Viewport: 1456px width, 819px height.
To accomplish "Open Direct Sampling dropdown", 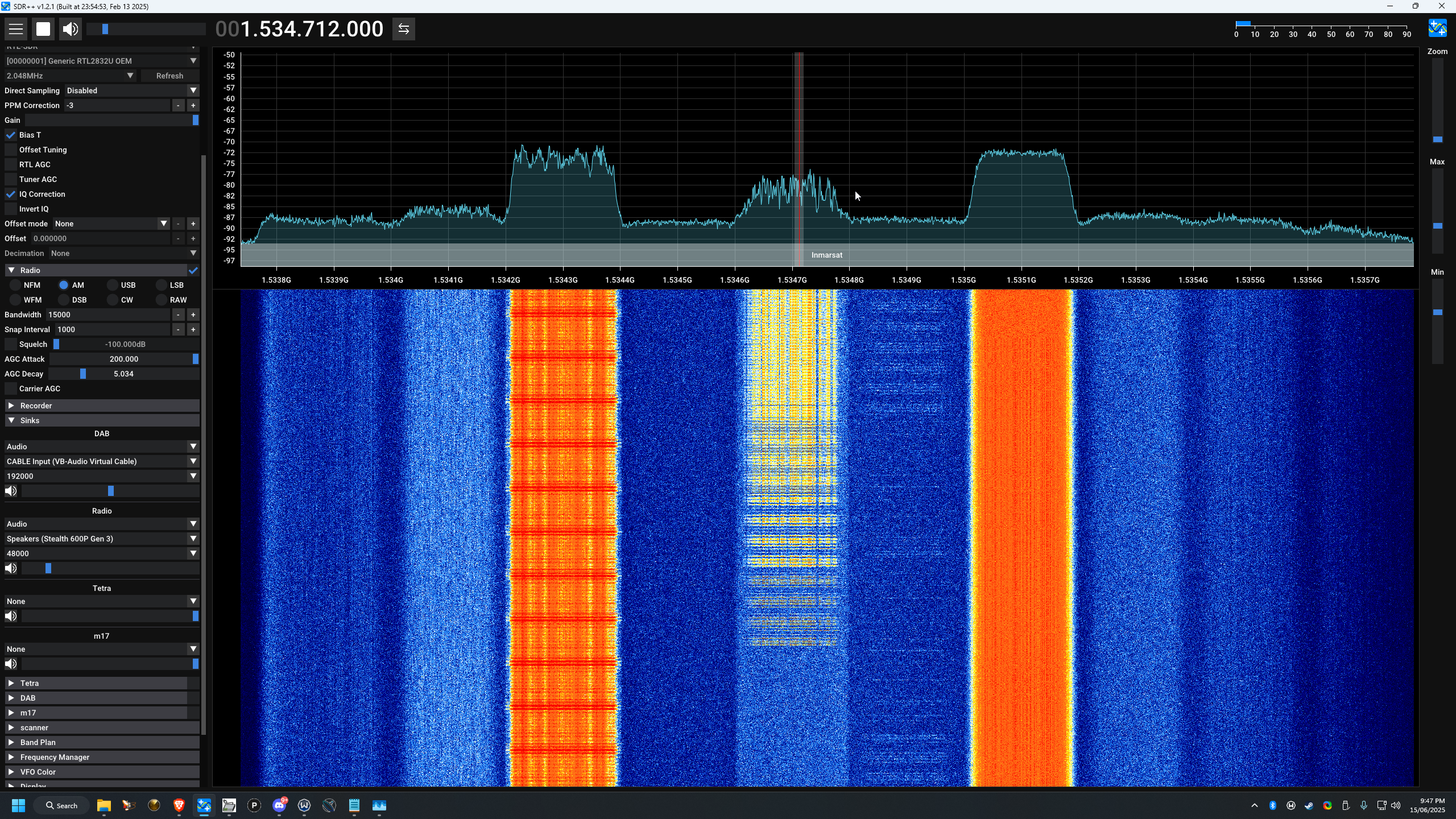I will coord(131,90).
